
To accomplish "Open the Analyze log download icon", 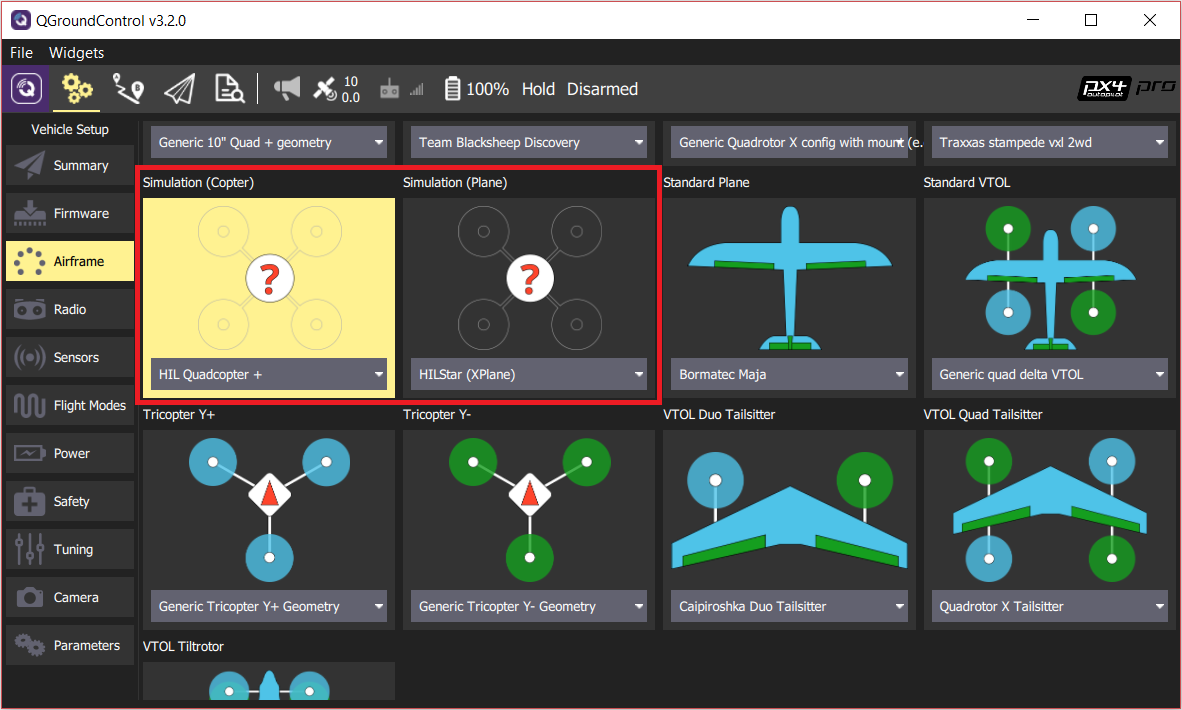I will [229, 89].
